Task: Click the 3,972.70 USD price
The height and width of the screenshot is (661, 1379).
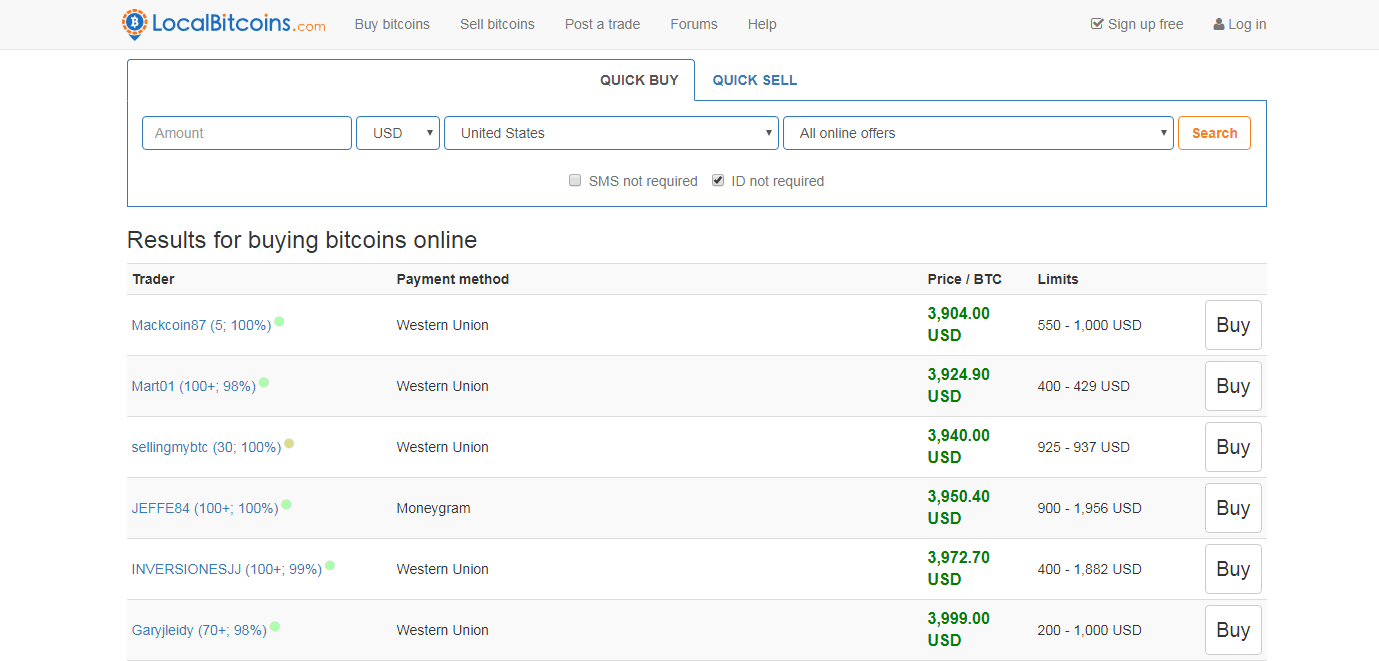Action: click(x=959, y=568)
